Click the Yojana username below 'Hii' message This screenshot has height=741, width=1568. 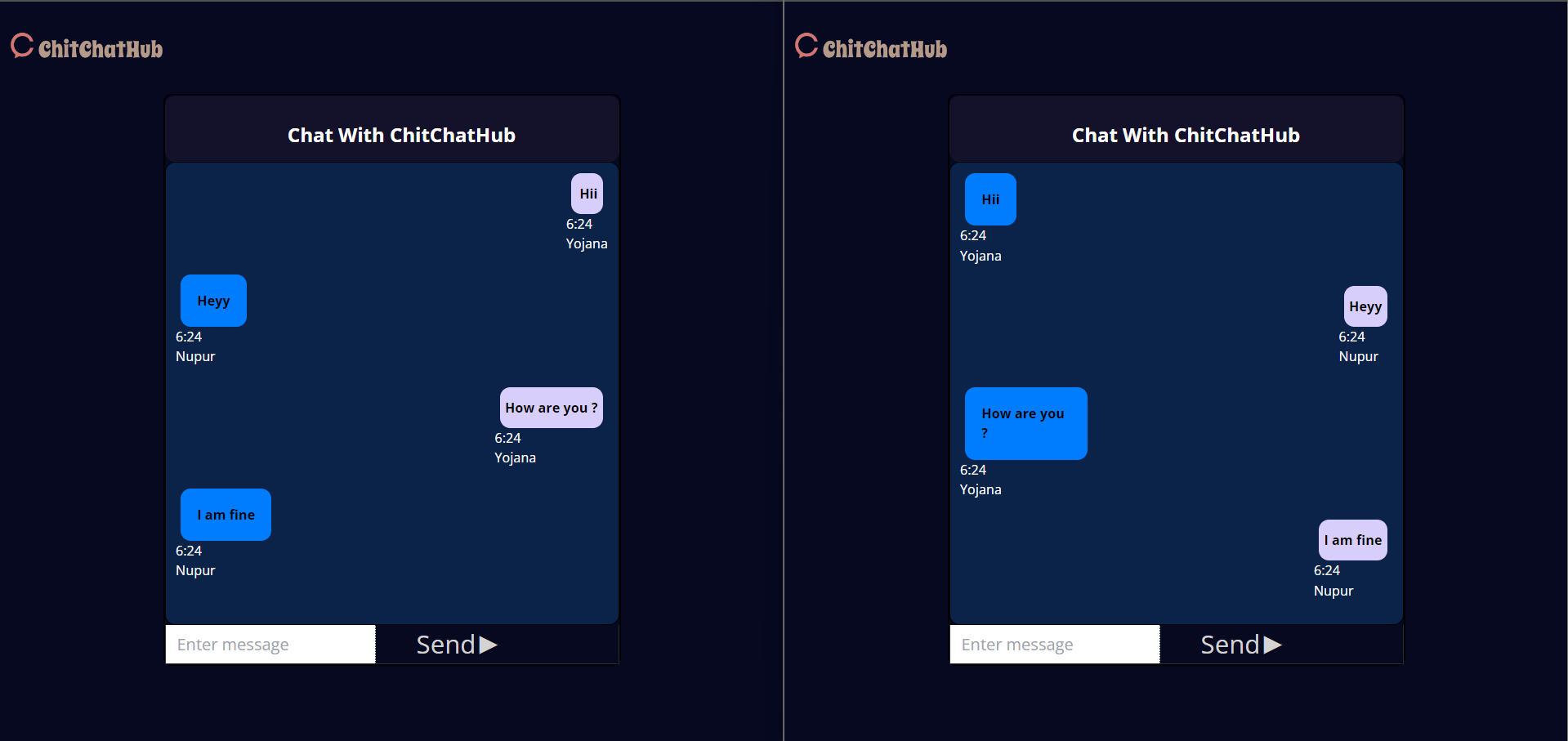[587, 243]
